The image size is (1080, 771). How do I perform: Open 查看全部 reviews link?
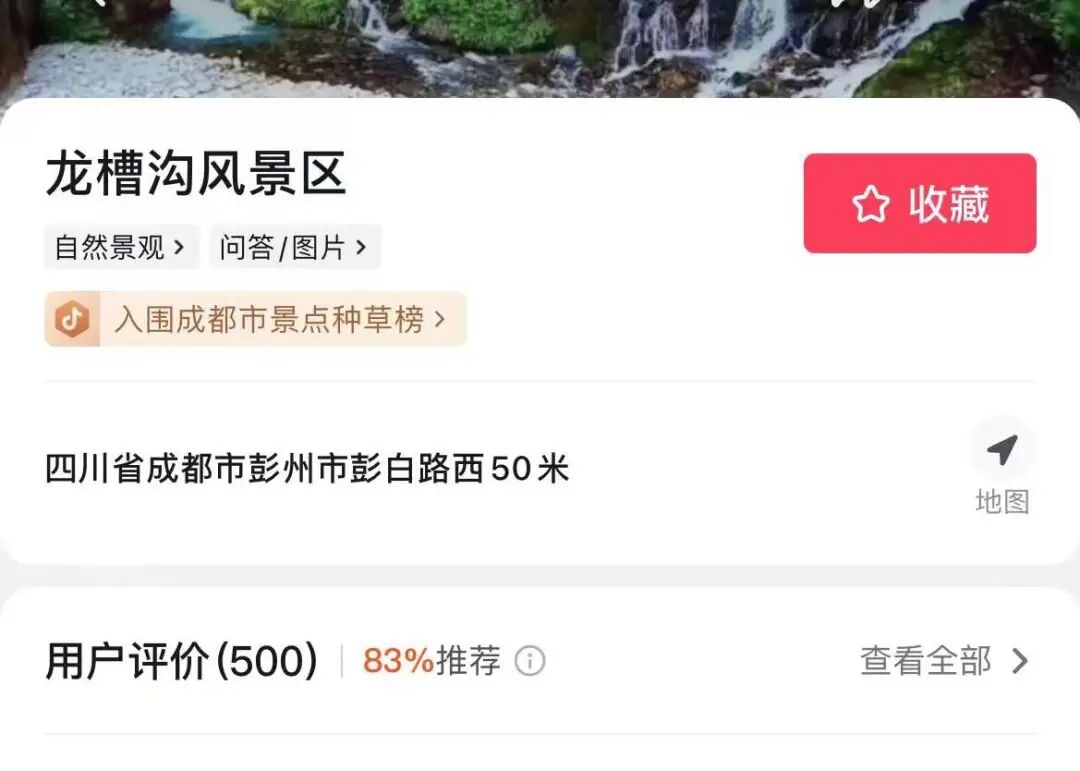pyautogui.click(x=944, y=661)
